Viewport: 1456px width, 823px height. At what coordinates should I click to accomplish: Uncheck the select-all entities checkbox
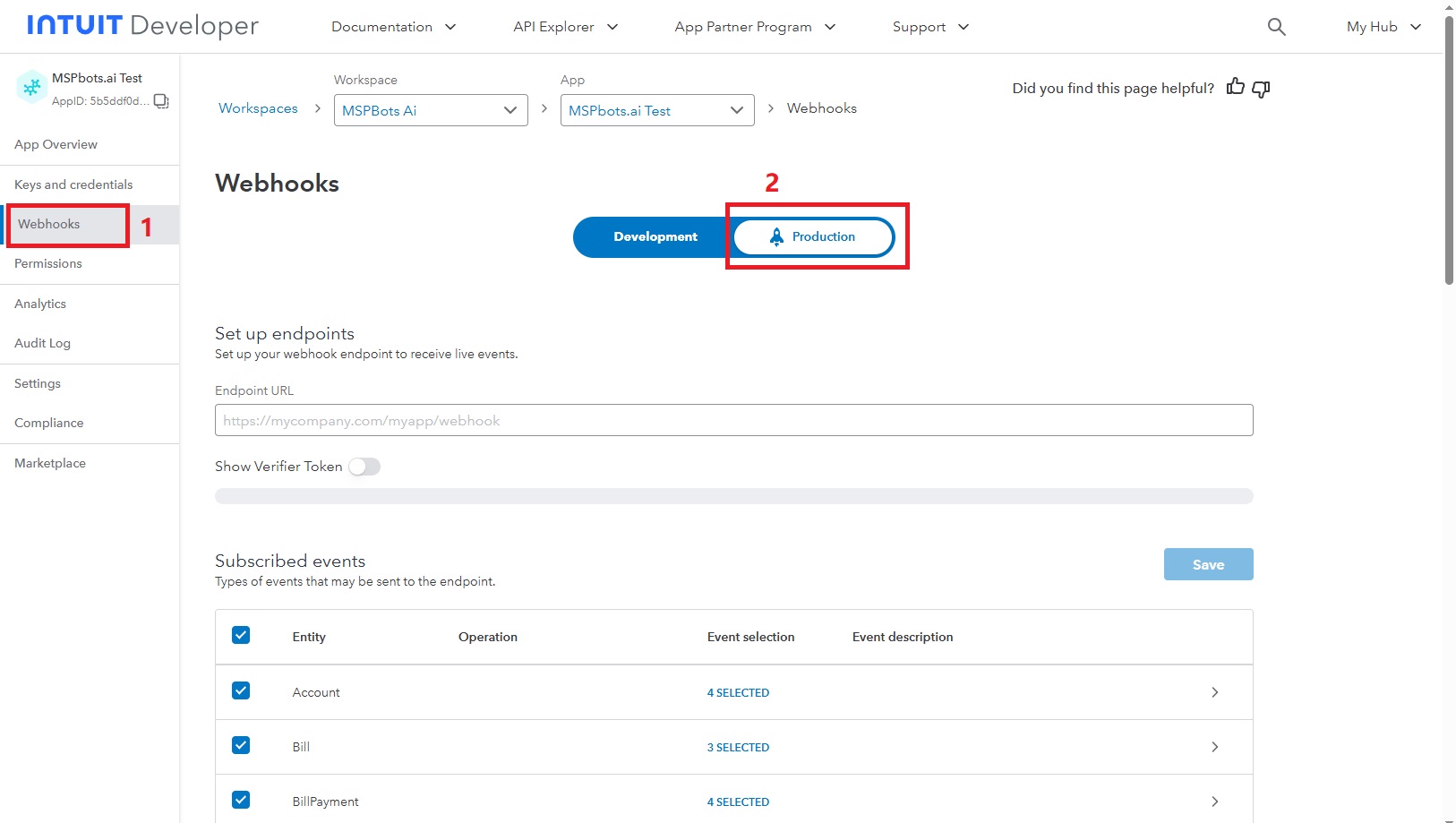coord(241,636)
